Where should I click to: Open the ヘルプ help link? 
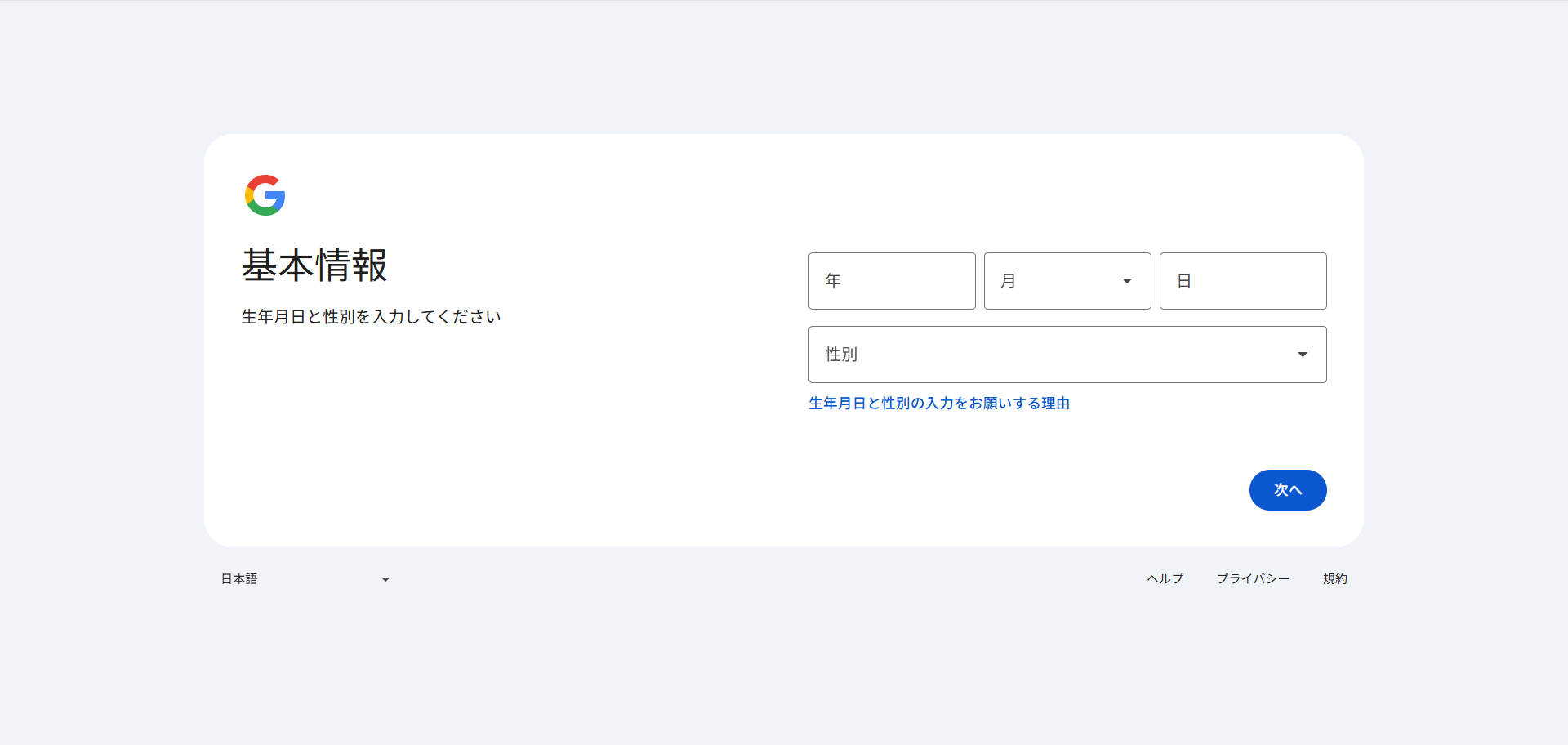click(1164, 579)
